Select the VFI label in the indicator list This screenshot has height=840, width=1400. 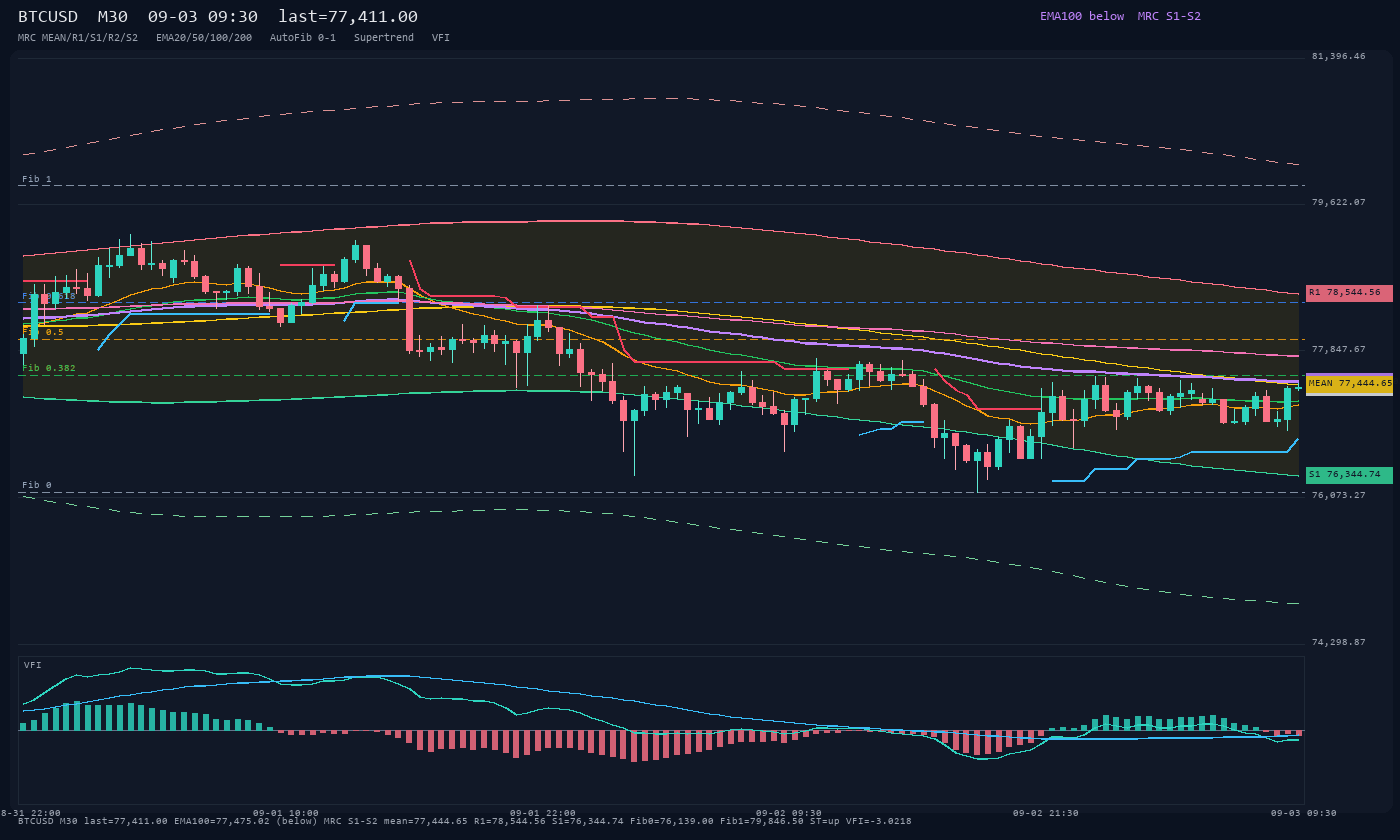[441, 38]
